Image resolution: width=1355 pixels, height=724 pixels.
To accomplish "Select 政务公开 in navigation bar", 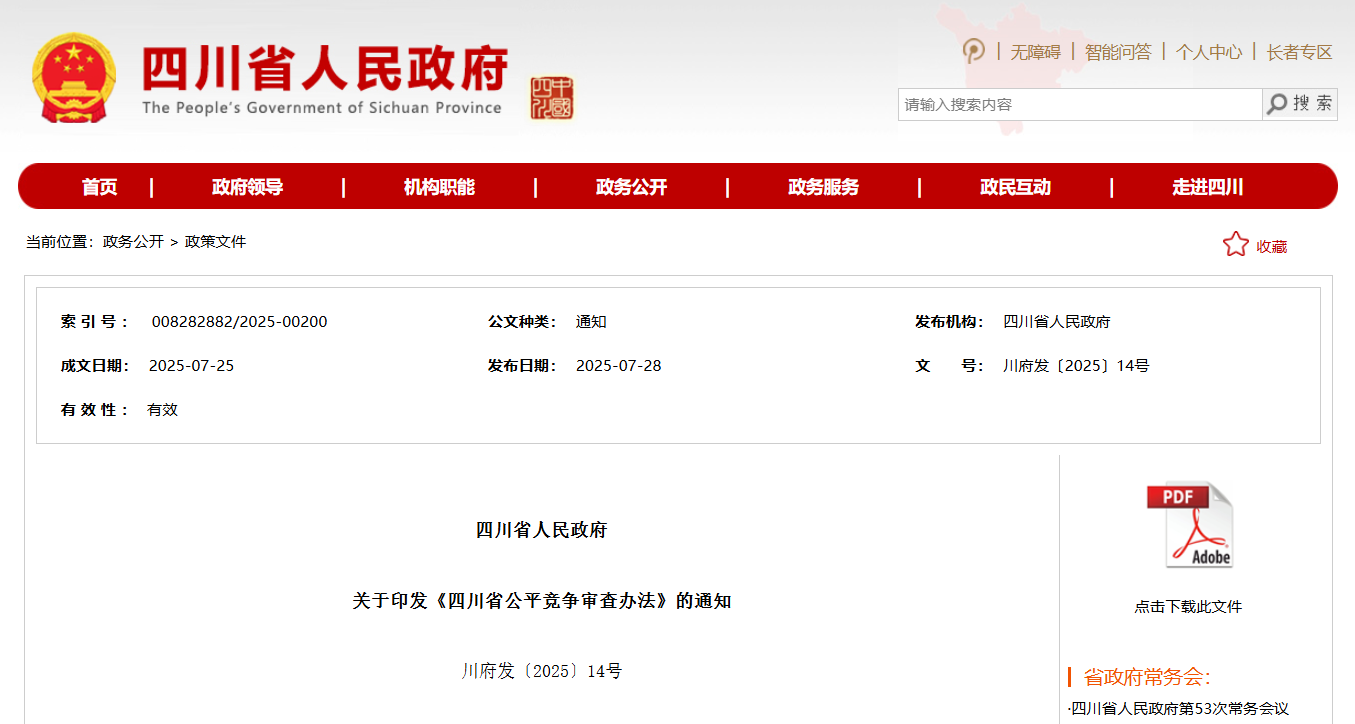I will tap(631, 187).
